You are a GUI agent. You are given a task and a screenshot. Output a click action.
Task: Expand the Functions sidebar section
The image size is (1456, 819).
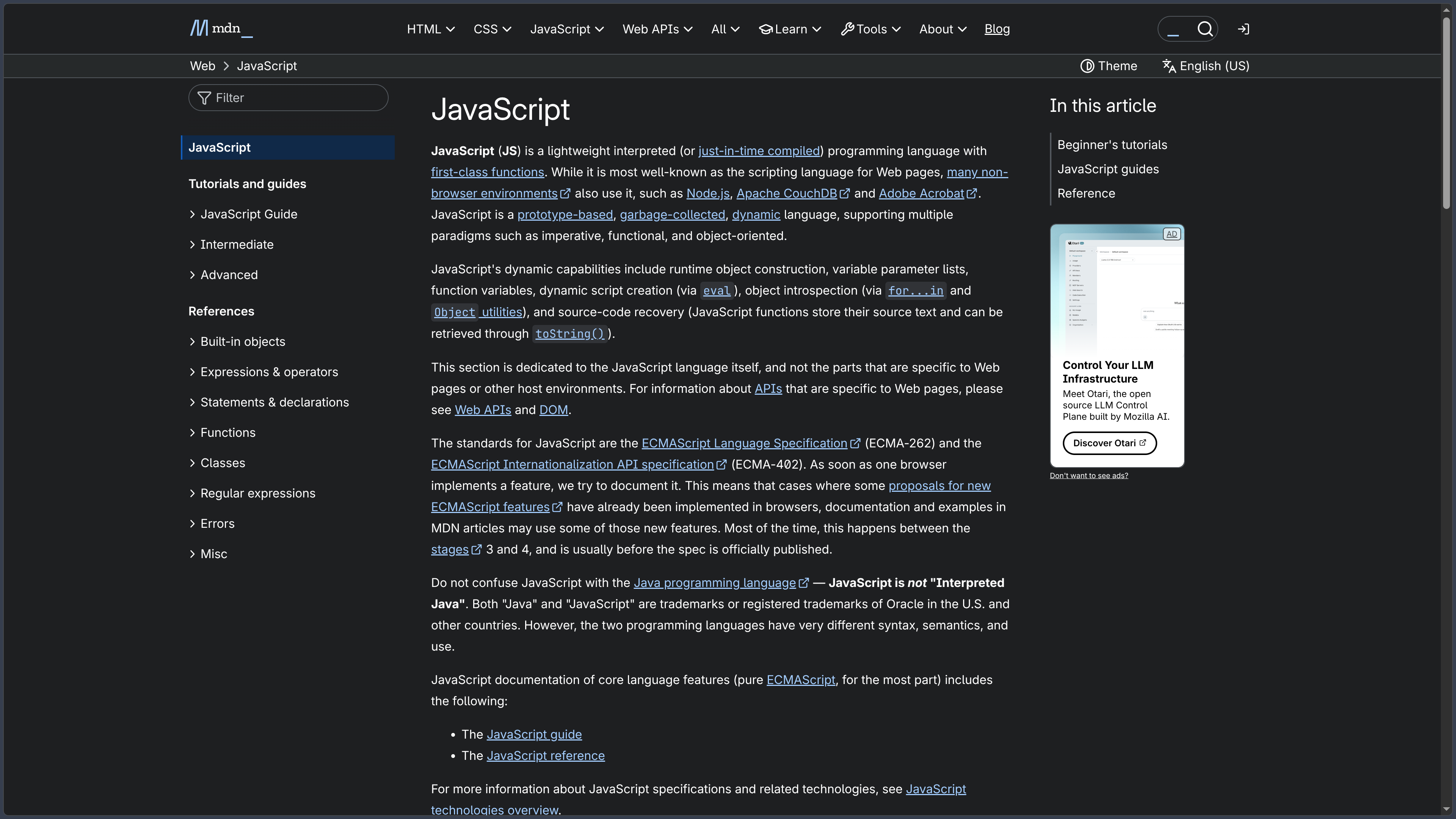tap(222, 433)
